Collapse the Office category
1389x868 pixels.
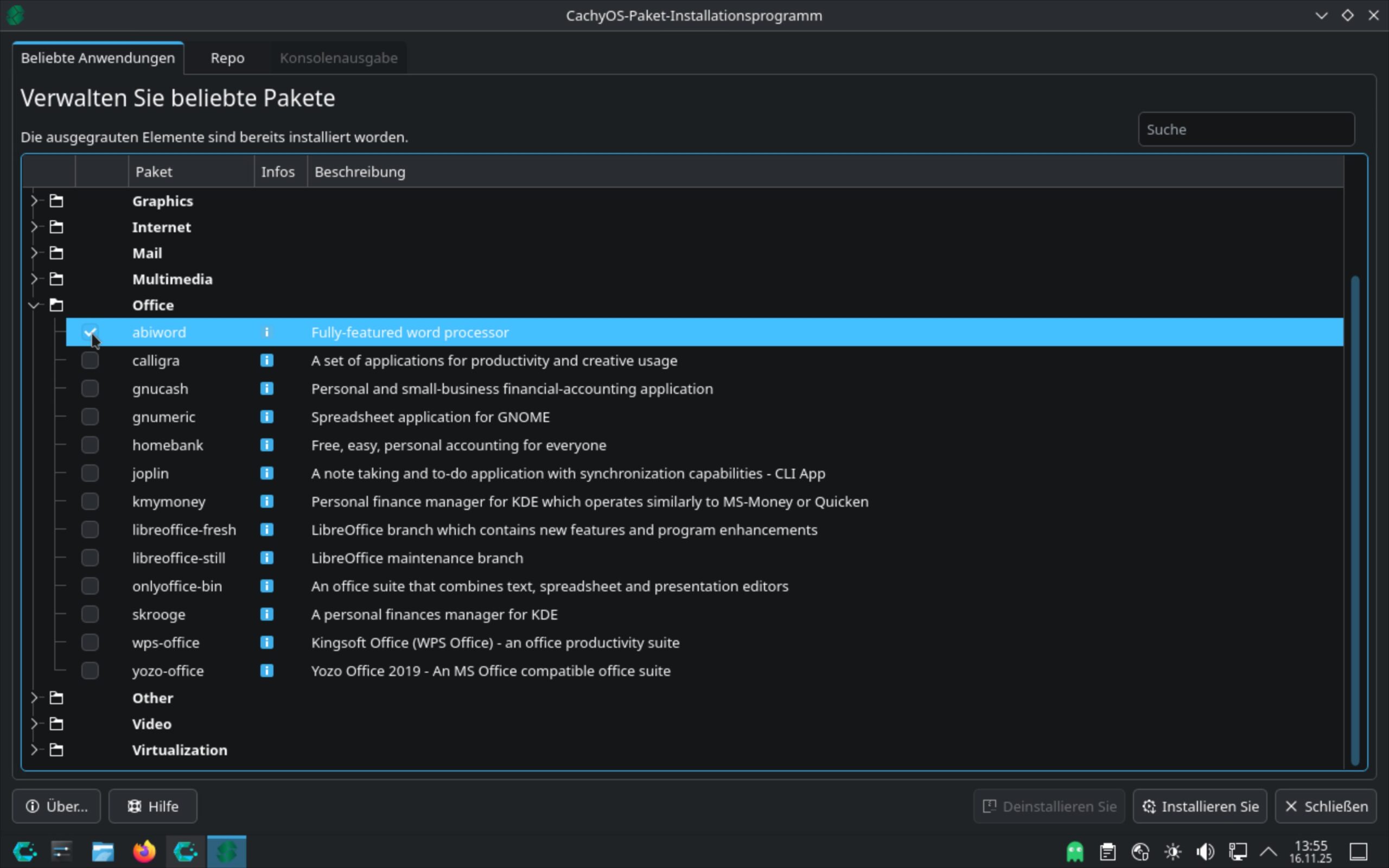[34, 305]
